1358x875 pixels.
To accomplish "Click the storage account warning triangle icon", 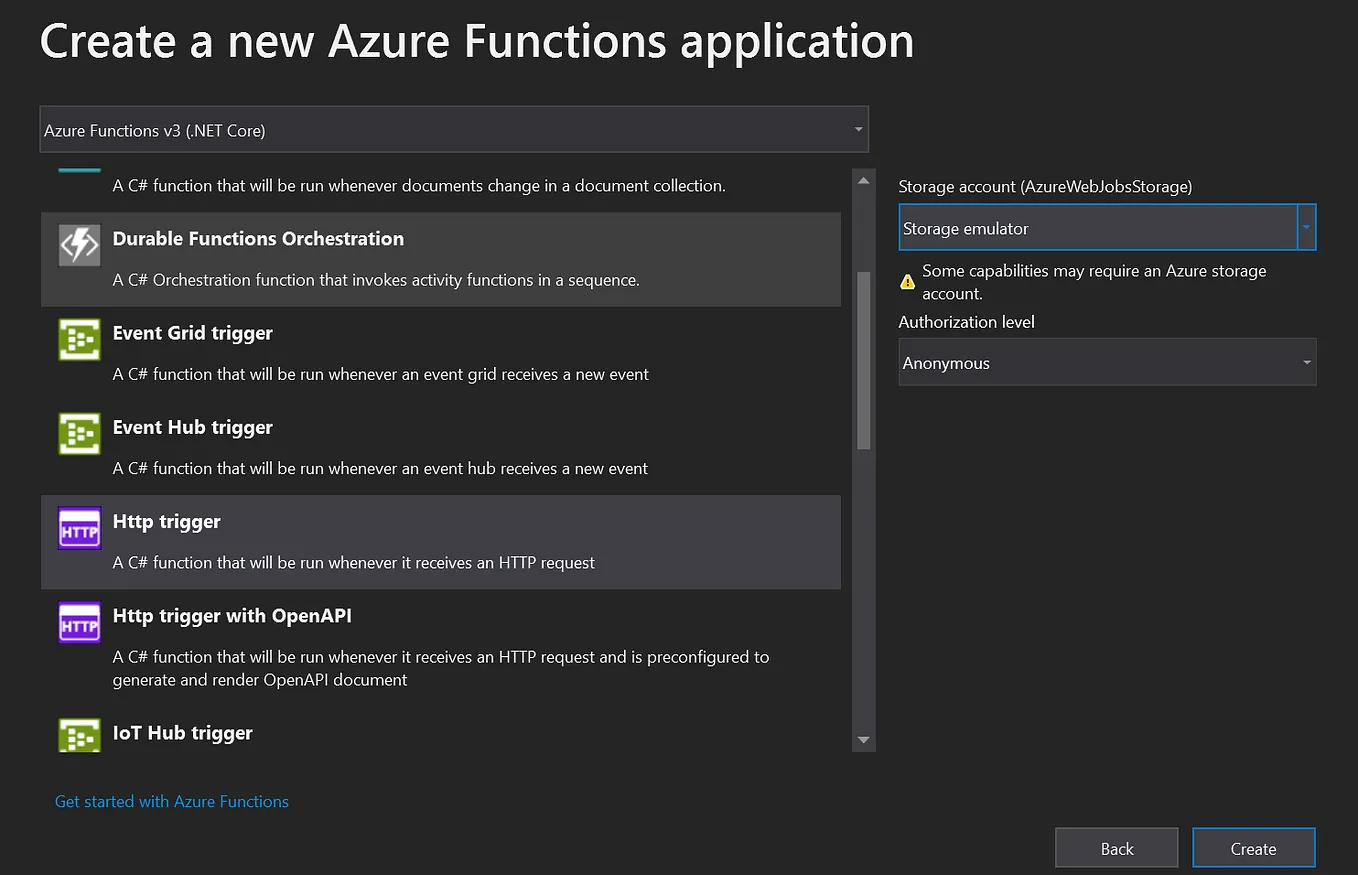I will pyautogui.click(x=907, y=281).
